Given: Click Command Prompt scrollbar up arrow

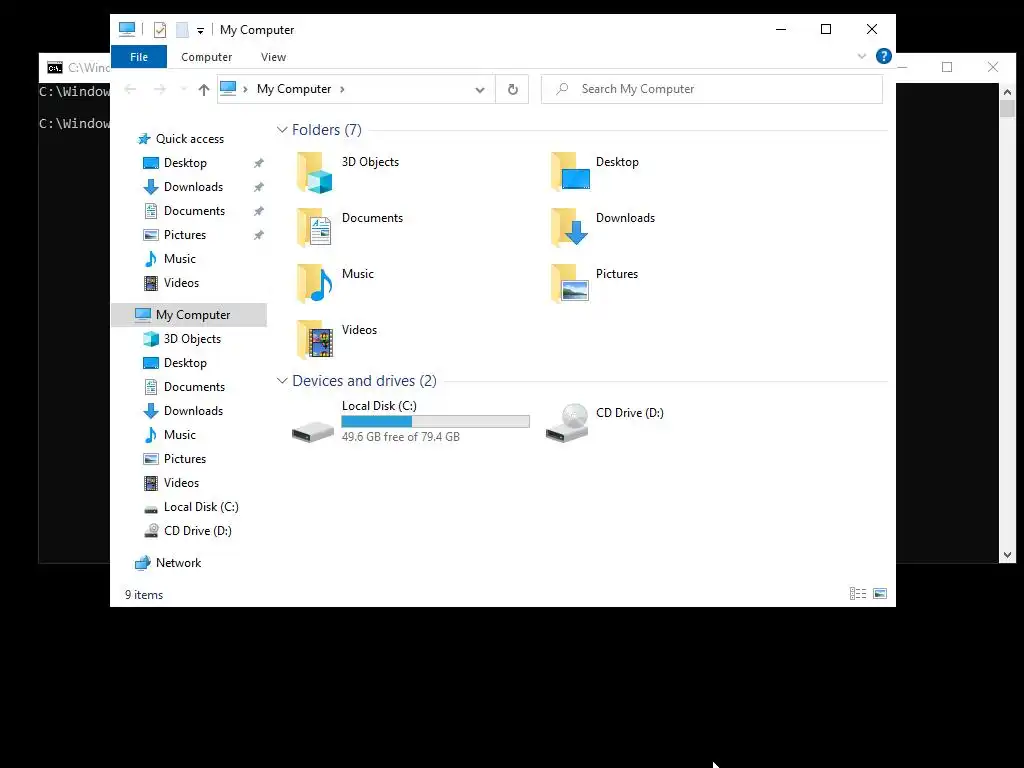Looking at the screenshot, I should (x=1007, y=92).
